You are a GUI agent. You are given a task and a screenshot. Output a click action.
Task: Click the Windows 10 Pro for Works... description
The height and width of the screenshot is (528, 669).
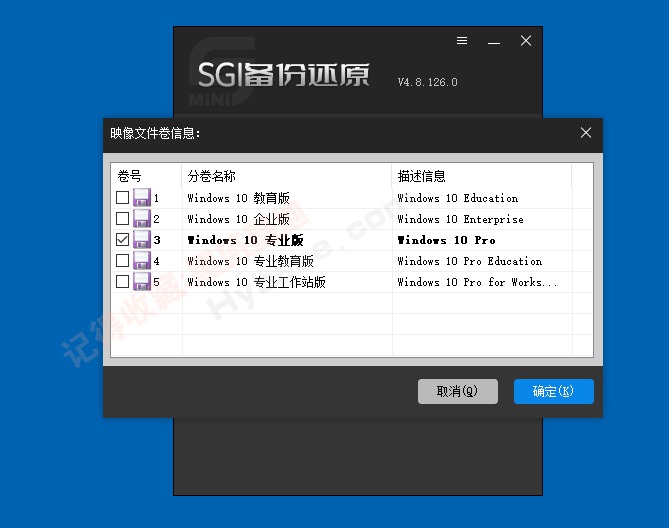(477, 281)
